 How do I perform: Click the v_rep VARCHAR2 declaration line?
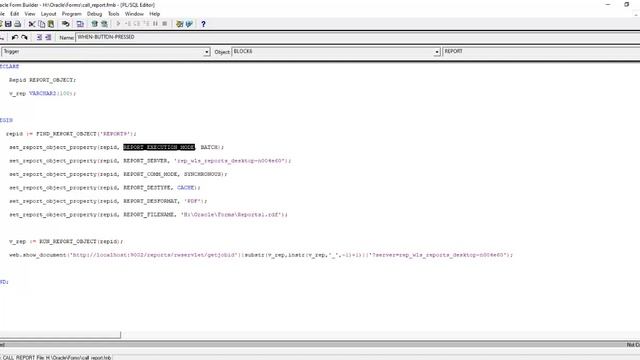click(x=42, y=93)
